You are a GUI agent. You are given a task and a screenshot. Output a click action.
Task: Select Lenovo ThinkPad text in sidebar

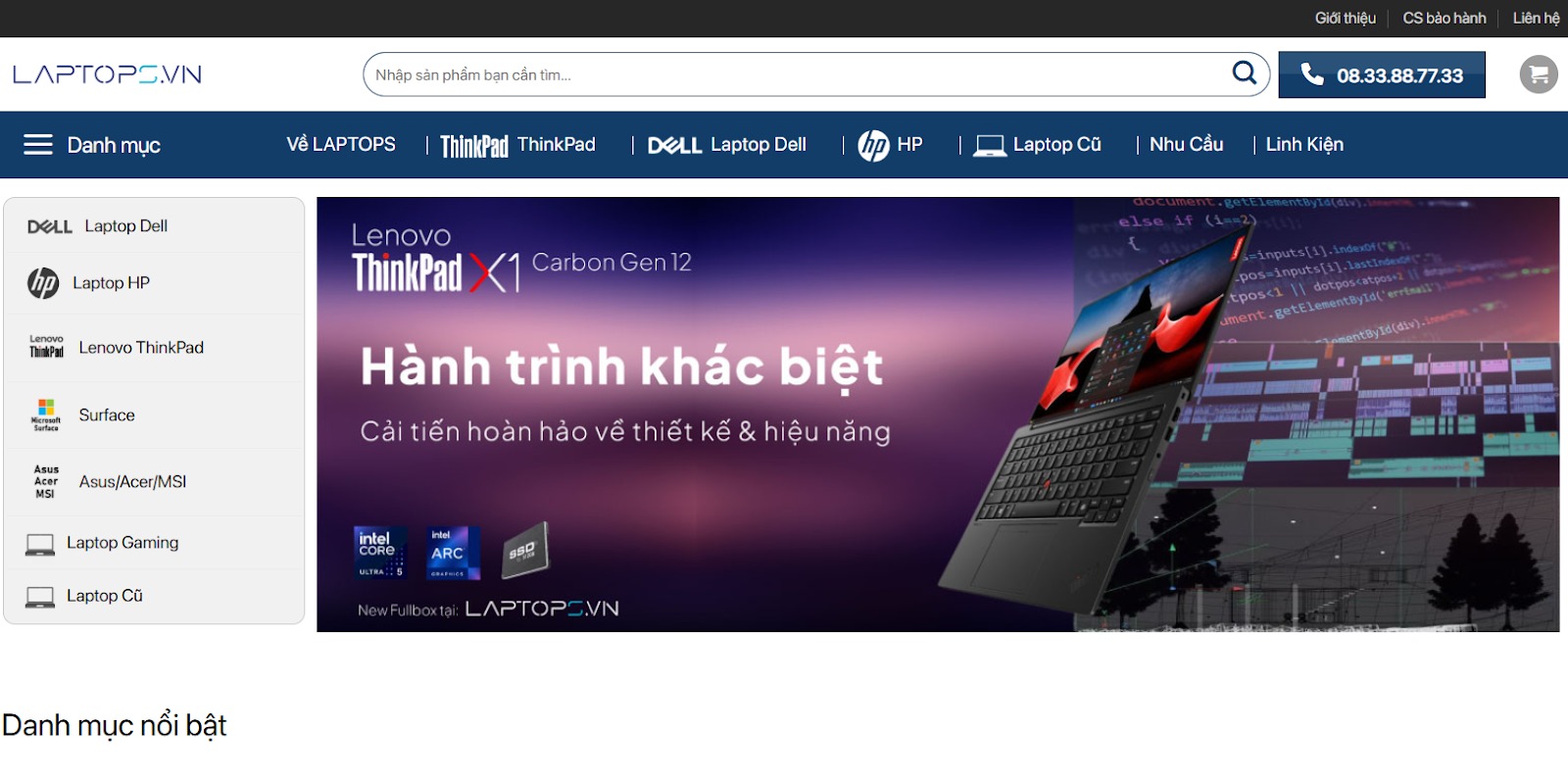pyautogui.click(x=141, y=348)
